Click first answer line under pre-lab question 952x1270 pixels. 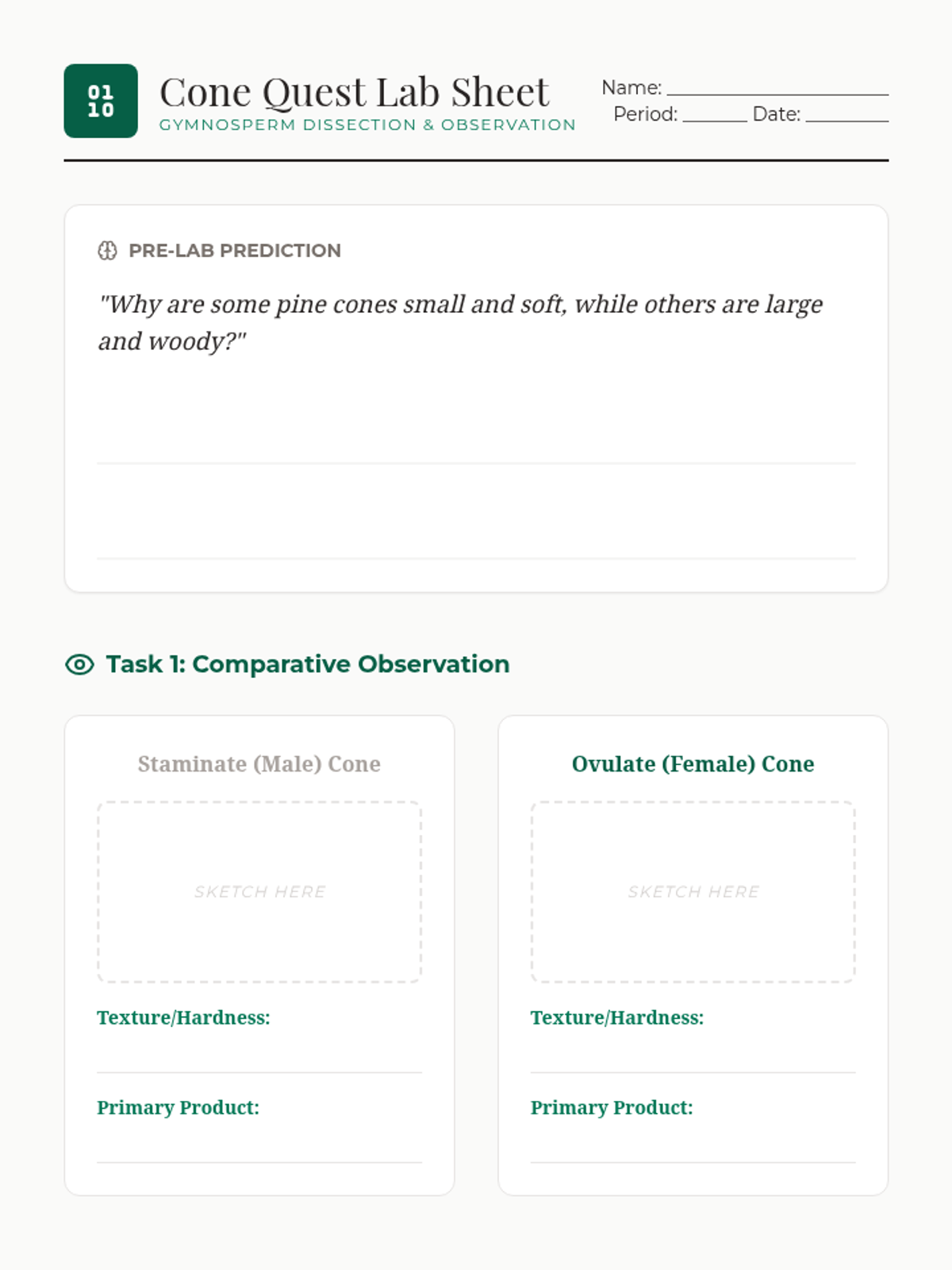click(476, 463)
